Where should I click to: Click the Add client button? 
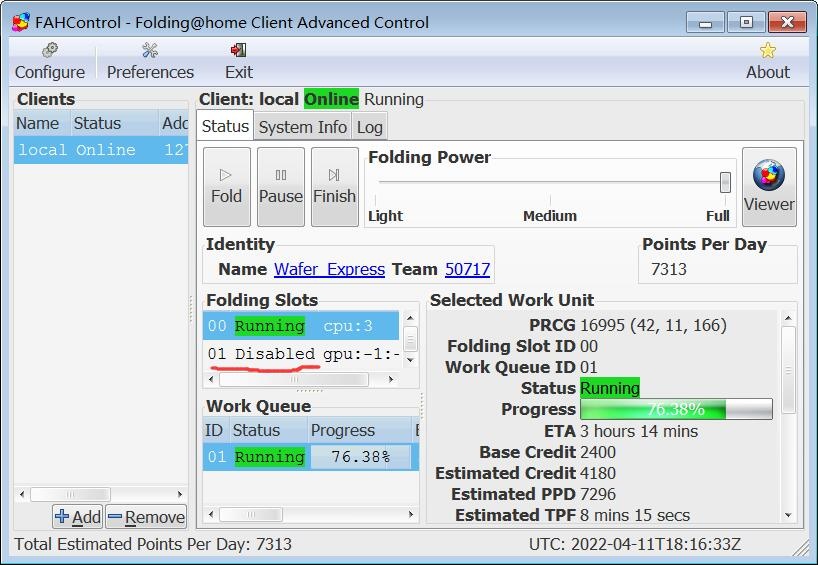(x=78, y=517)
